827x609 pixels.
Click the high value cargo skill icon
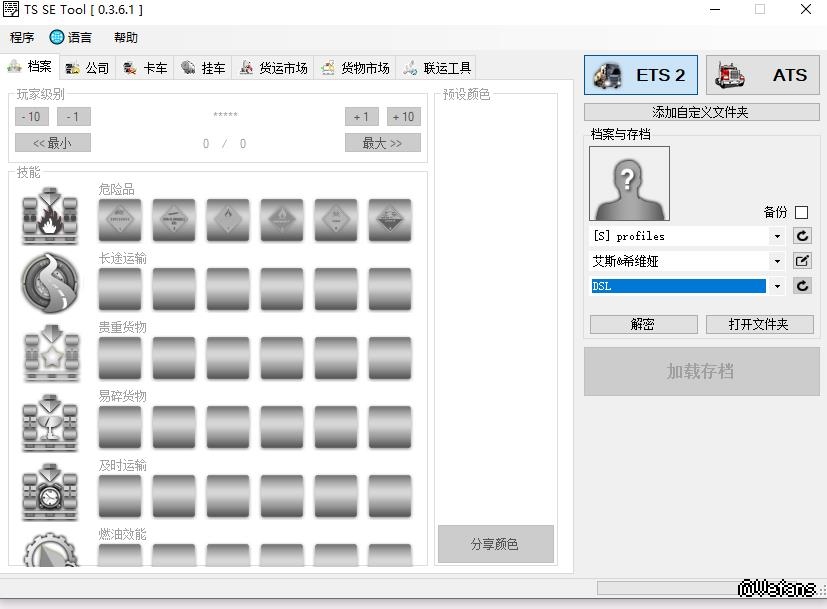click(49, 353)
